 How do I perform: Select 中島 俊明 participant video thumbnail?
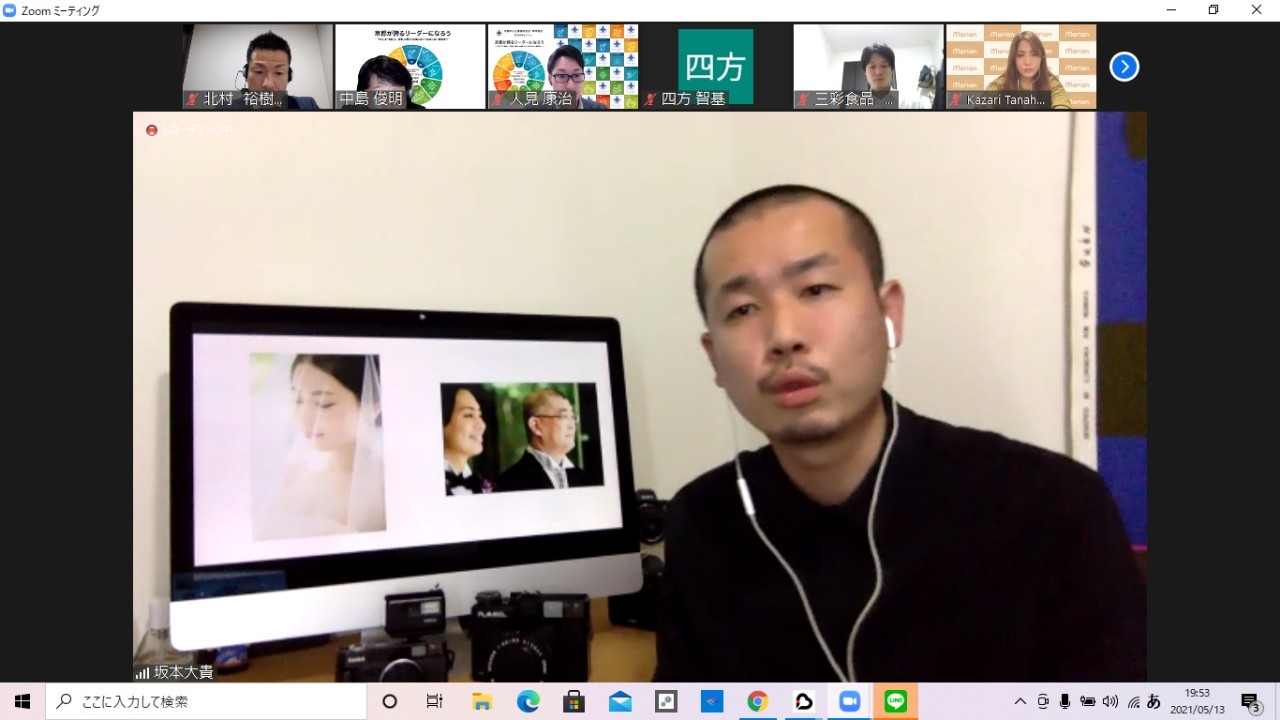(410, 66)
